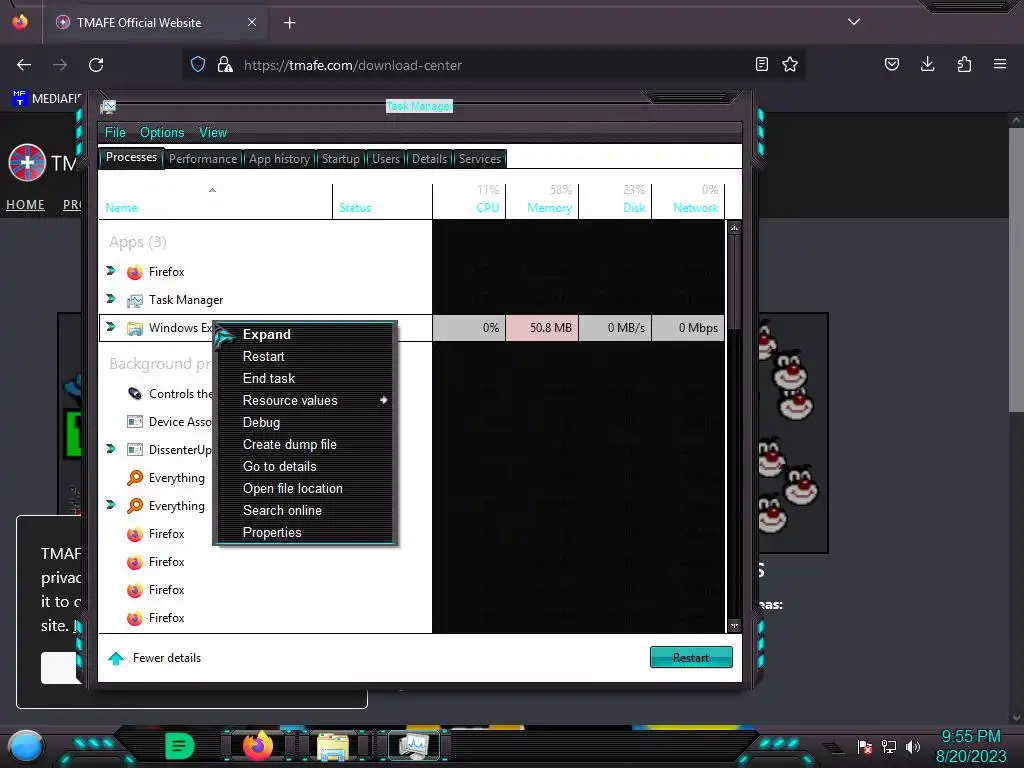Image resolution: width=1024 pixels, height=768 pixels.
Task: Choose Search online in context menu
Action: point(306,511)
